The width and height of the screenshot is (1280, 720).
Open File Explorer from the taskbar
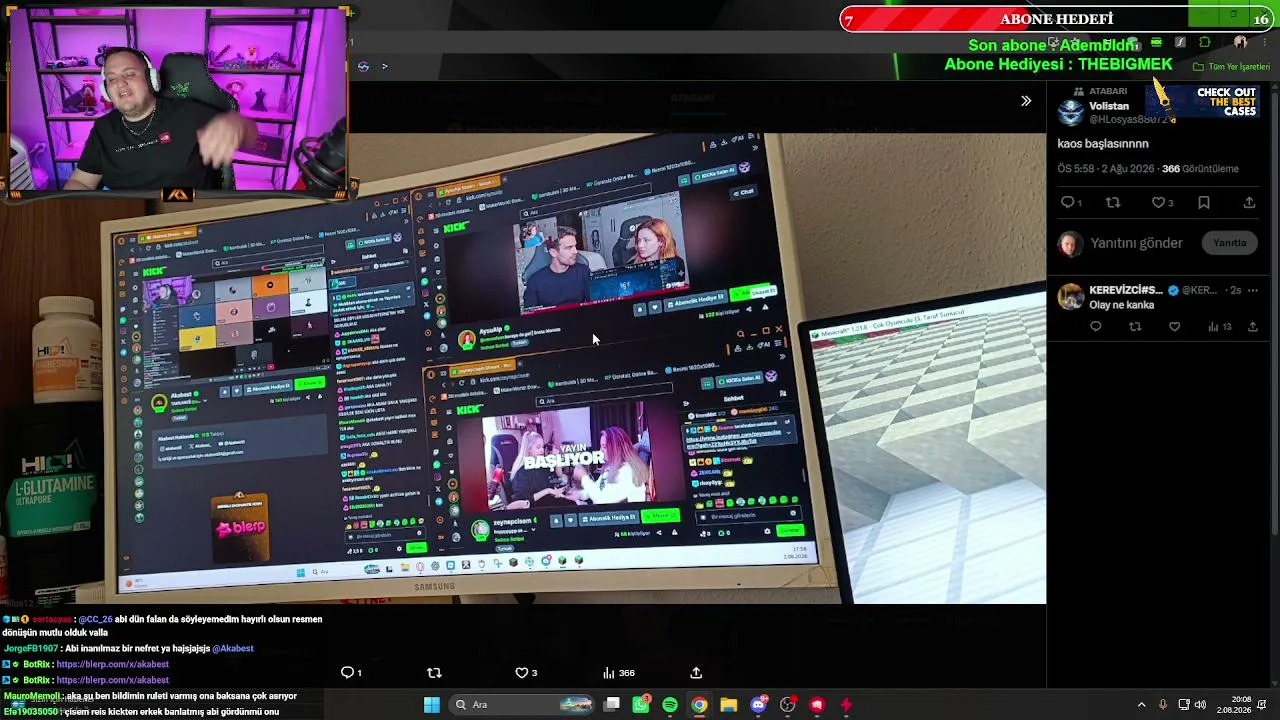click(729, 705)
